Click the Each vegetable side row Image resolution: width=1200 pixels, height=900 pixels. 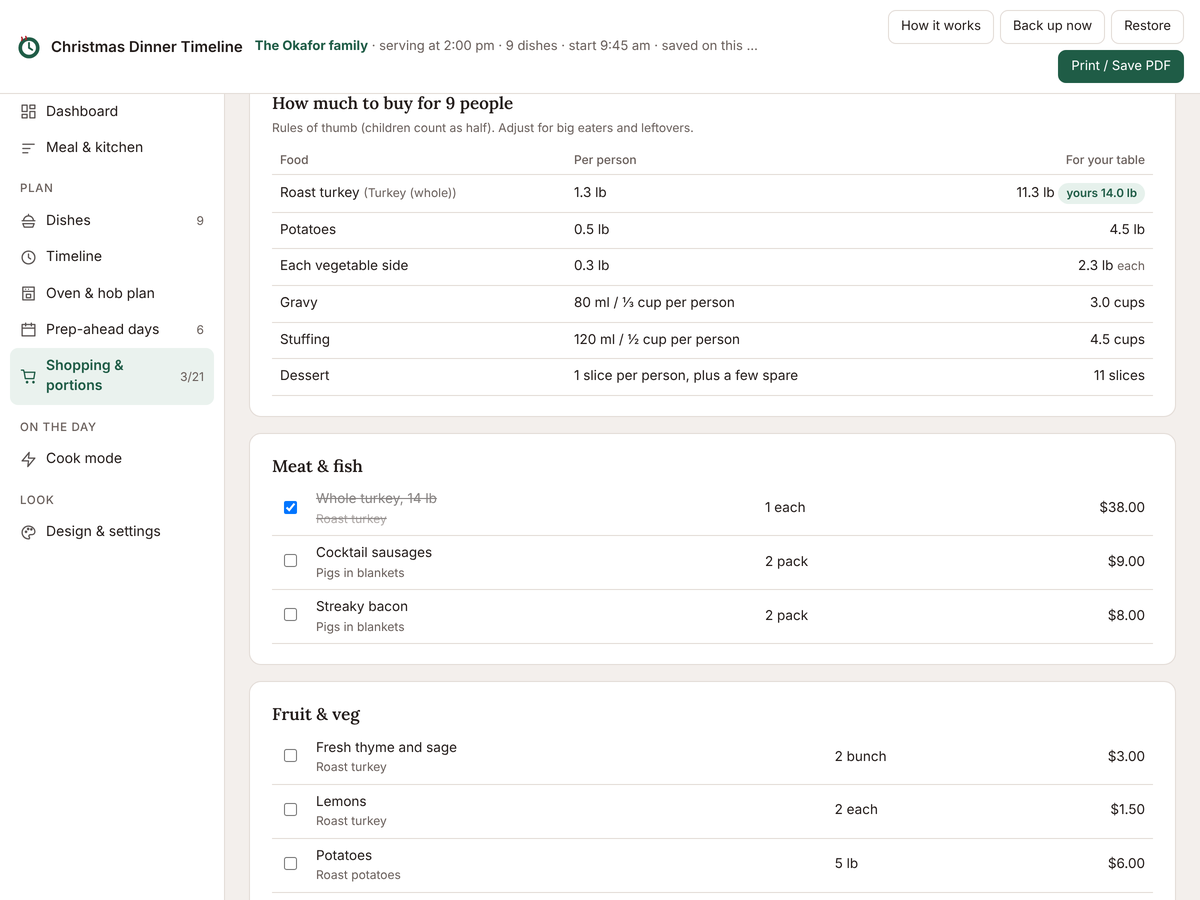pos(712,266)
